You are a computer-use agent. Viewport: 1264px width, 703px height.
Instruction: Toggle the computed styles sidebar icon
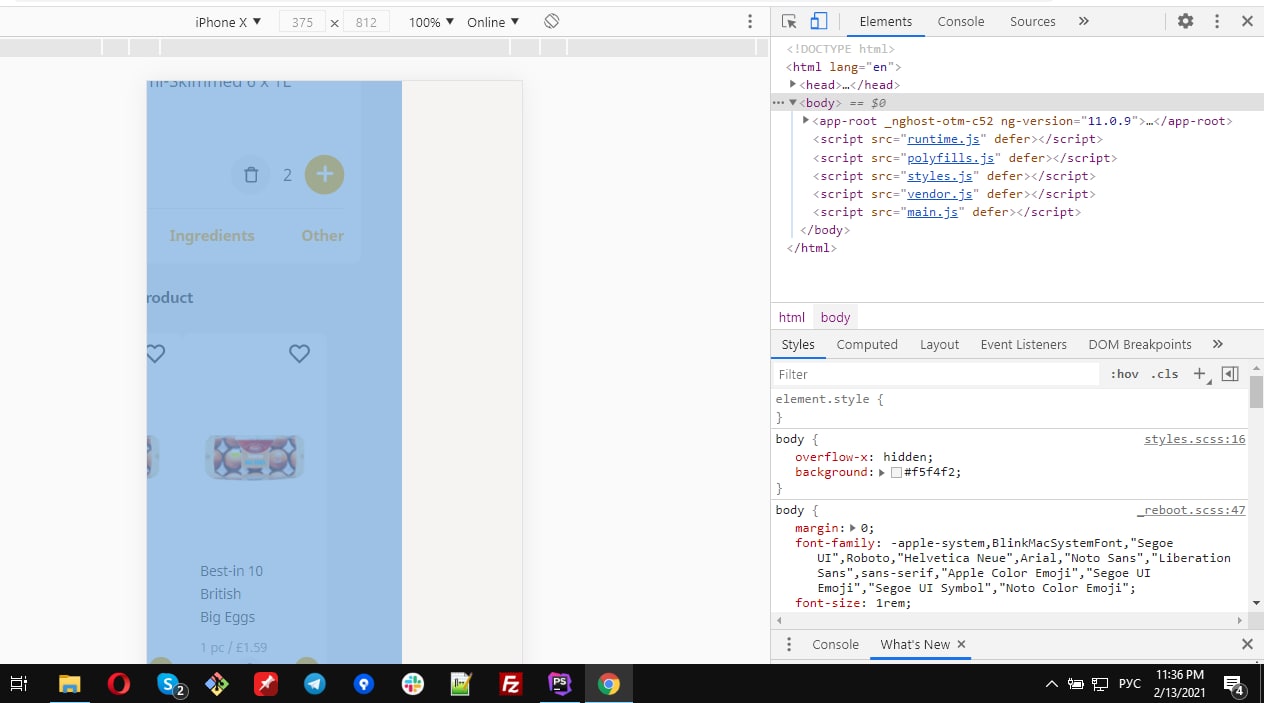coord(1230,374)
